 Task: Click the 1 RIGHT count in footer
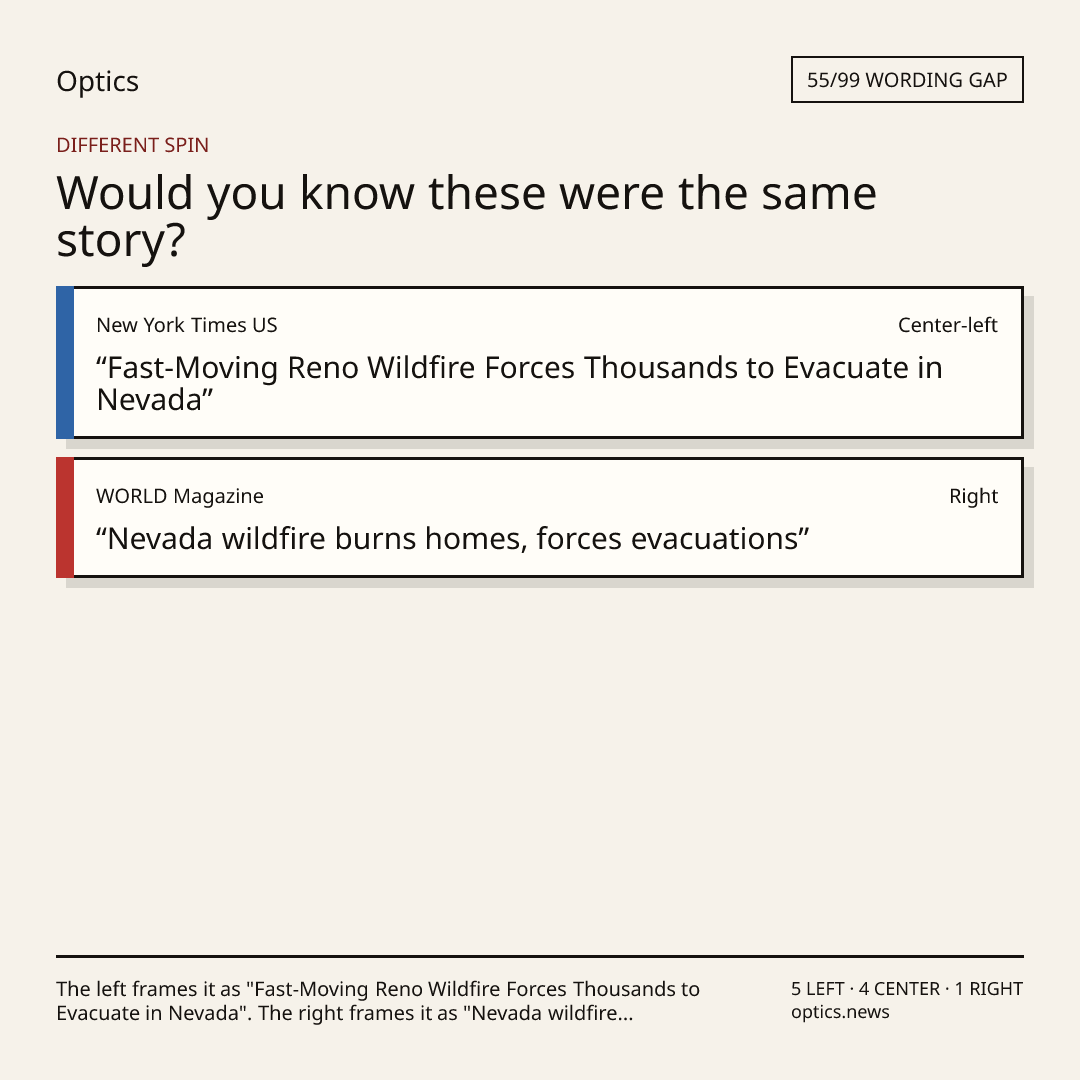pyautogui.click(x=988, y=989)
